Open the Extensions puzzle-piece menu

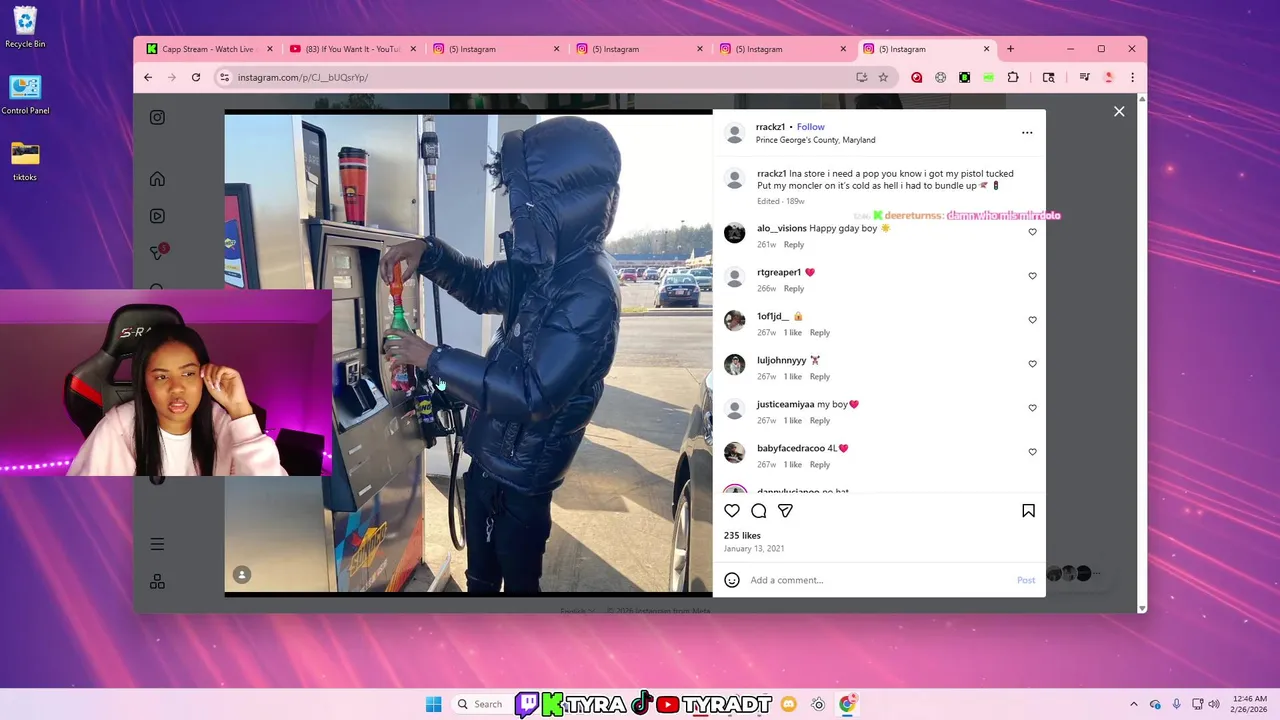tap(1012, 77)
